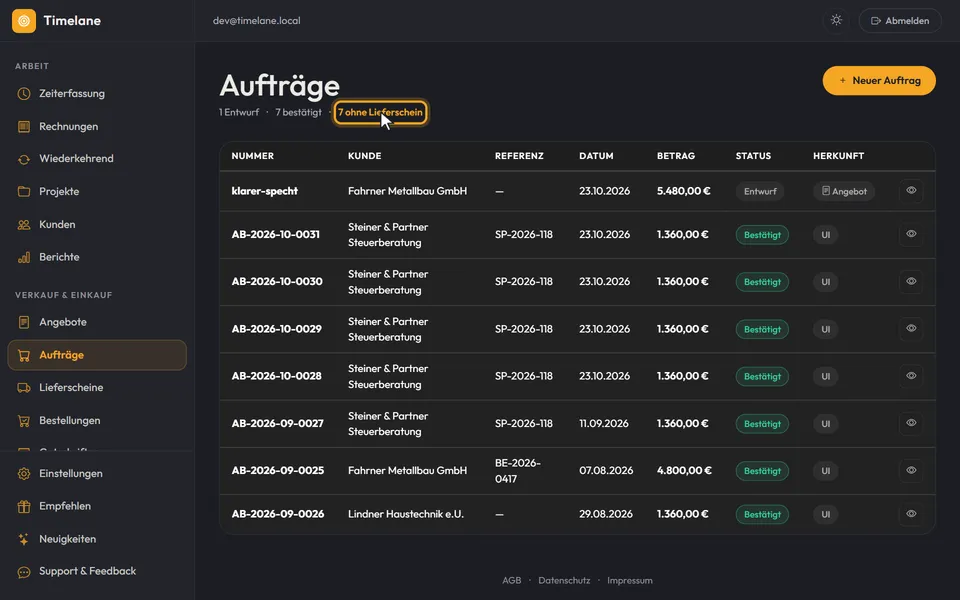
Task: Open the Impressum footer link
Action: [629, 580]
